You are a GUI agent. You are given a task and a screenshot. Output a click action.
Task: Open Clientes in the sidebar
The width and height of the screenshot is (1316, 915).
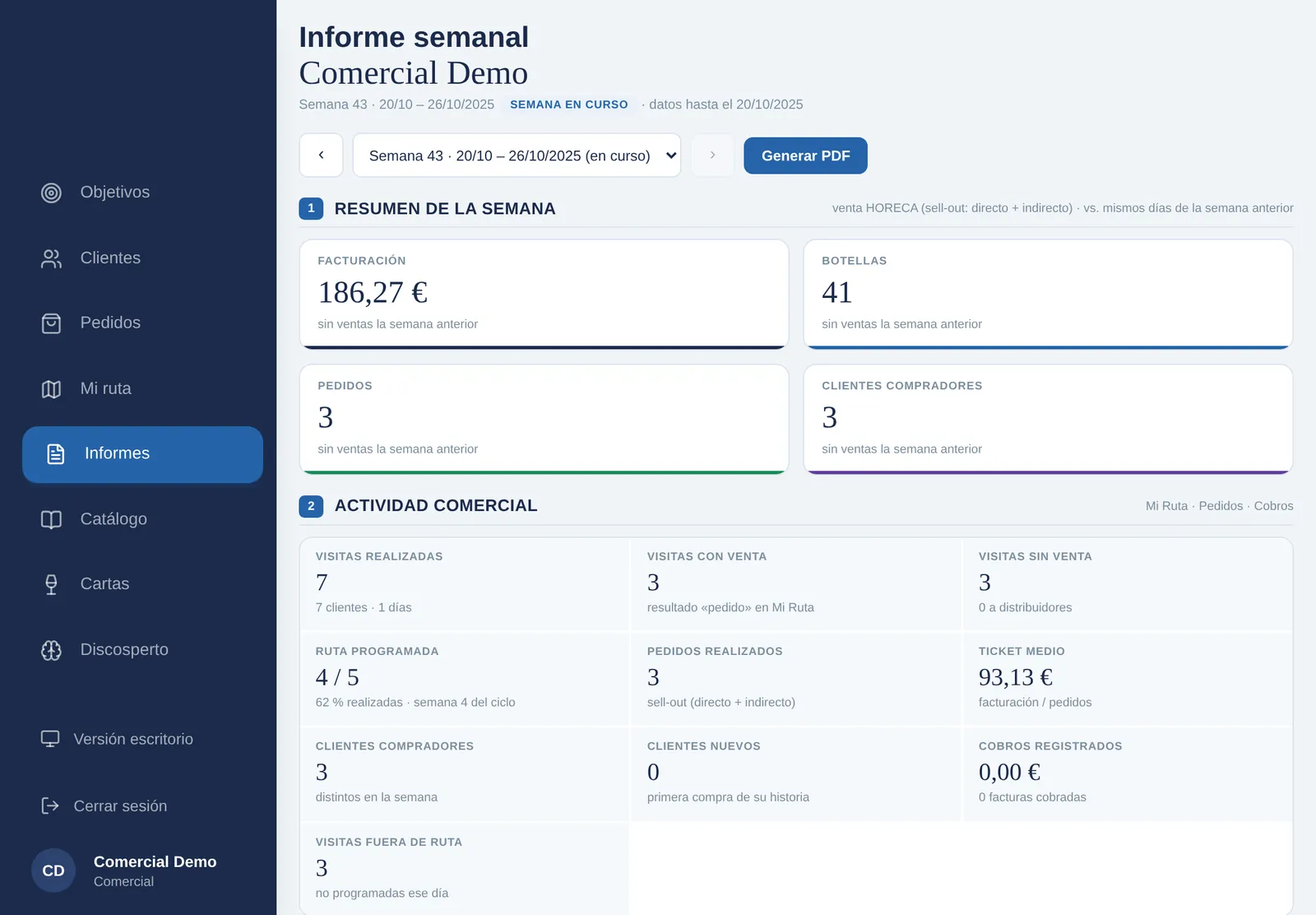(142, 258)
